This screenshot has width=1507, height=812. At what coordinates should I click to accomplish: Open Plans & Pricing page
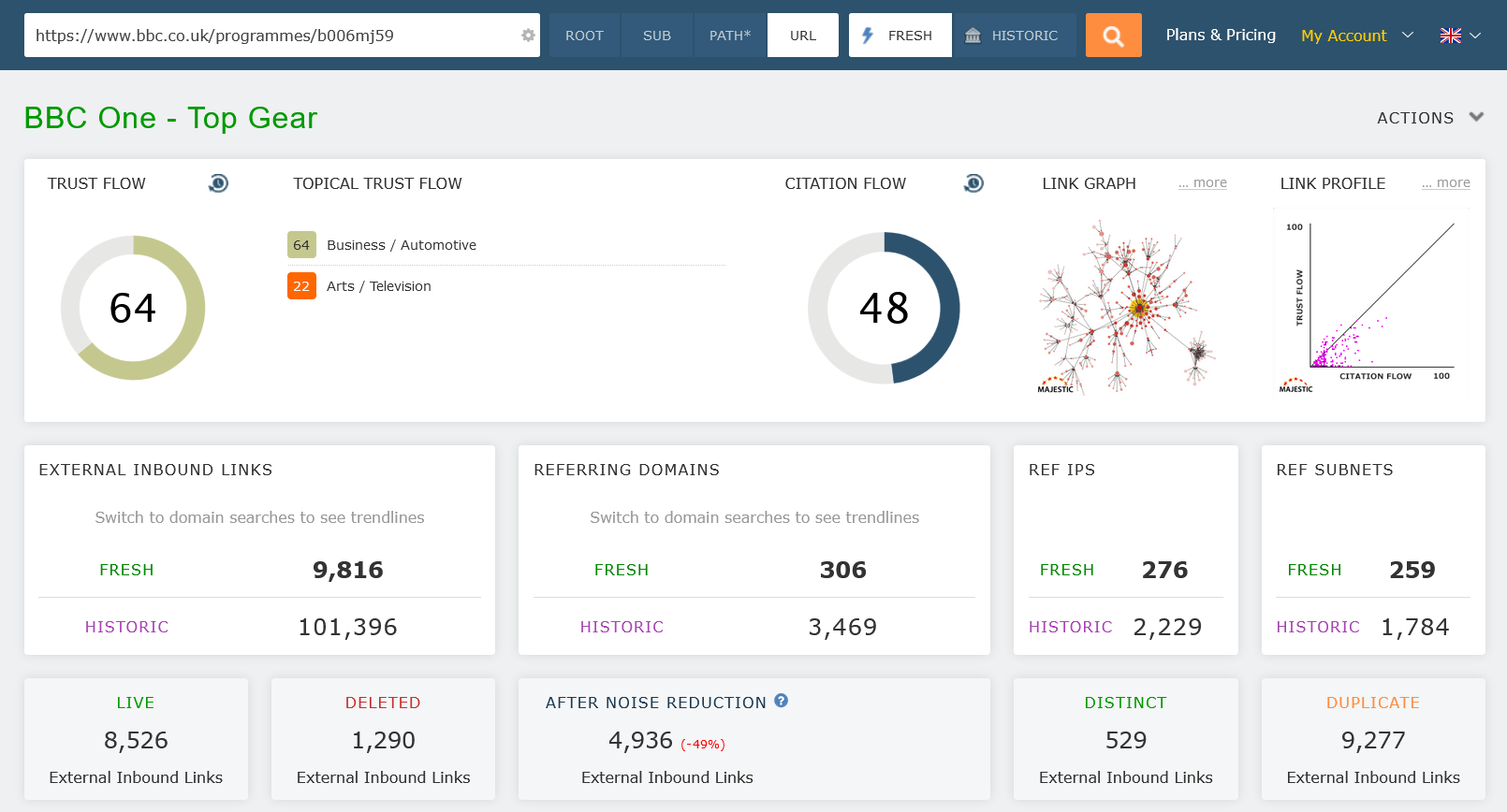(x=1221, y=36)
